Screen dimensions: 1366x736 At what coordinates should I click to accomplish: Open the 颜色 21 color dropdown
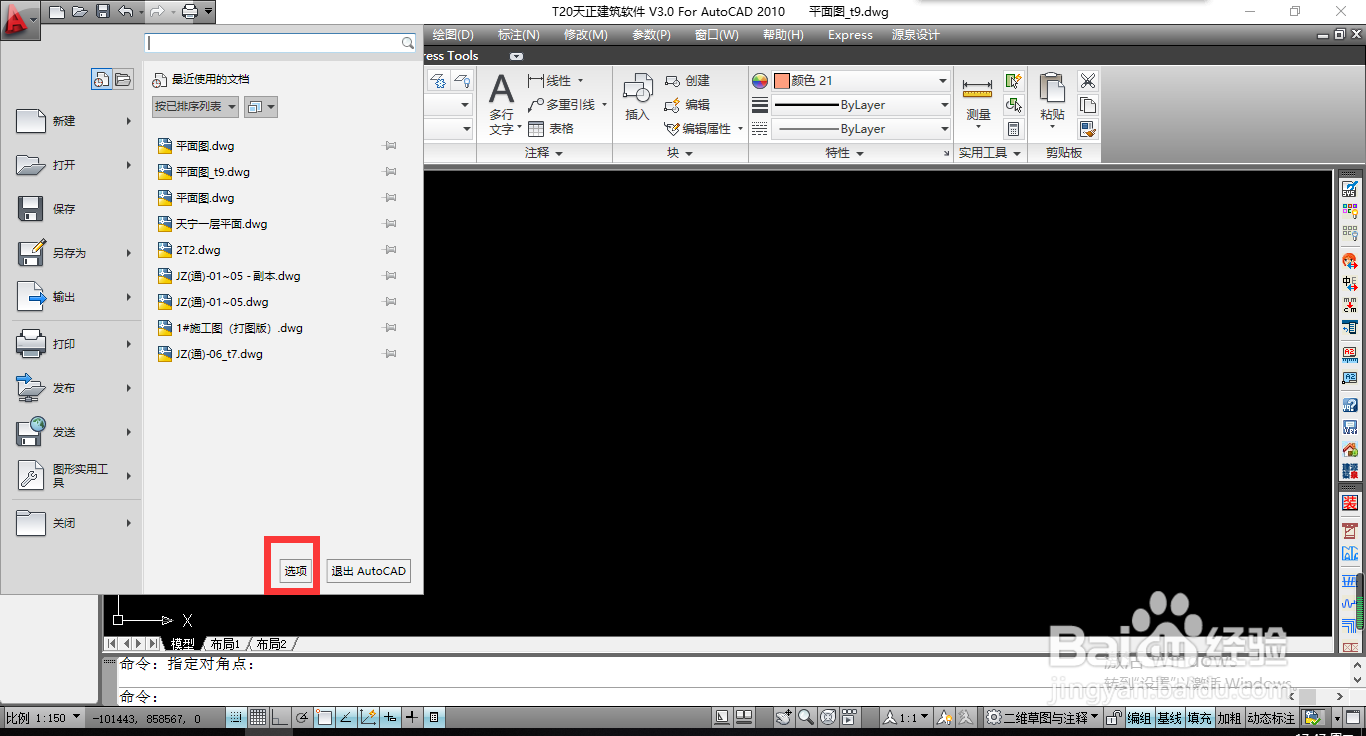tap(861, 81)
